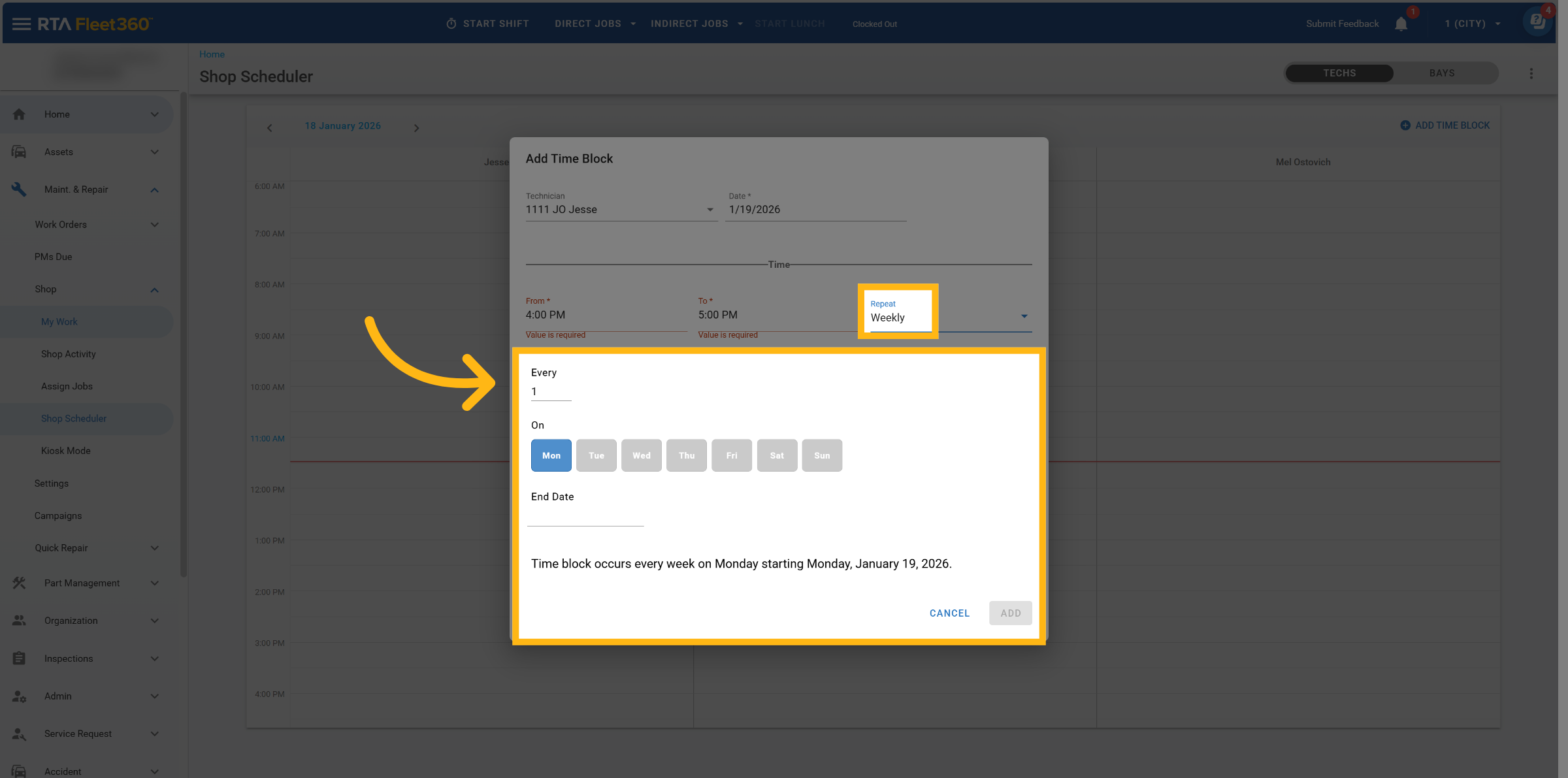
Task: Click the notifications bell icon
Action: click(1401, 24)
